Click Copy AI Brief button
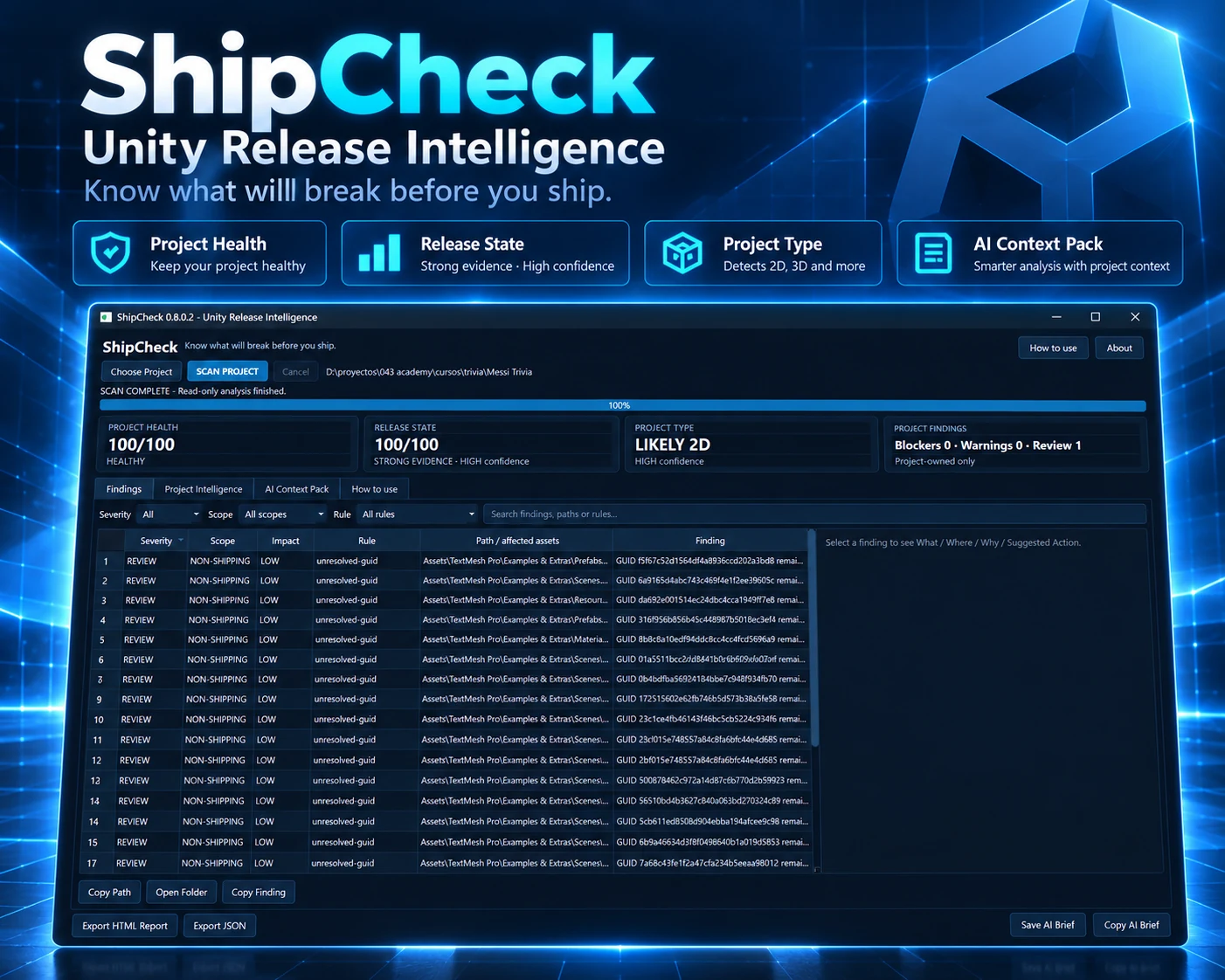The width and height of the screenshot is (1225, 980). pos(1132,925)
